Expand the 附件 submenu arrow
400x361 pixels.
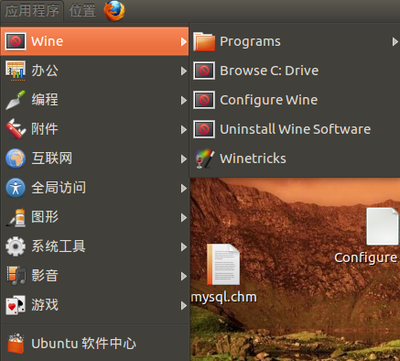[183, 130]
